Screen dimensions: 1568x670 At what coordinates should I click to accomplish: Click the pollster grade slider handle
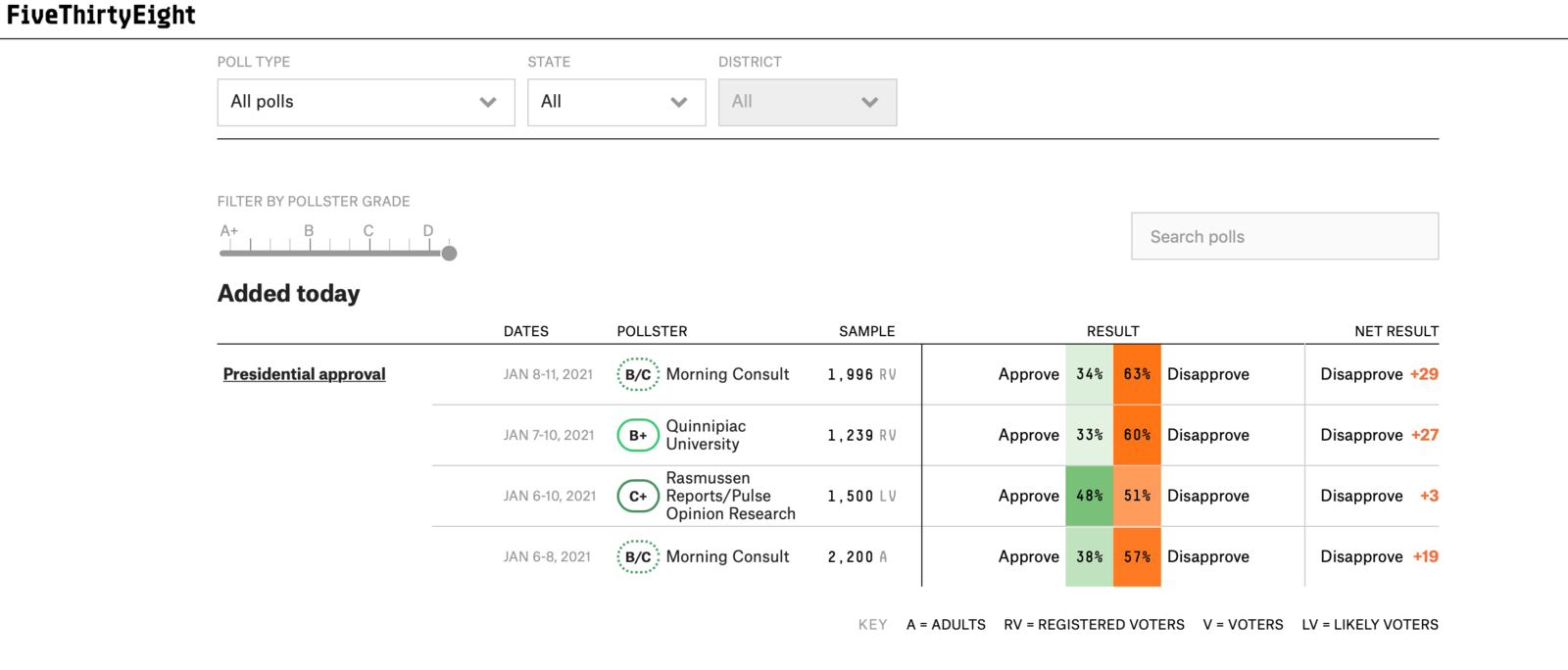pyautogui.click(x=449, y=254)
